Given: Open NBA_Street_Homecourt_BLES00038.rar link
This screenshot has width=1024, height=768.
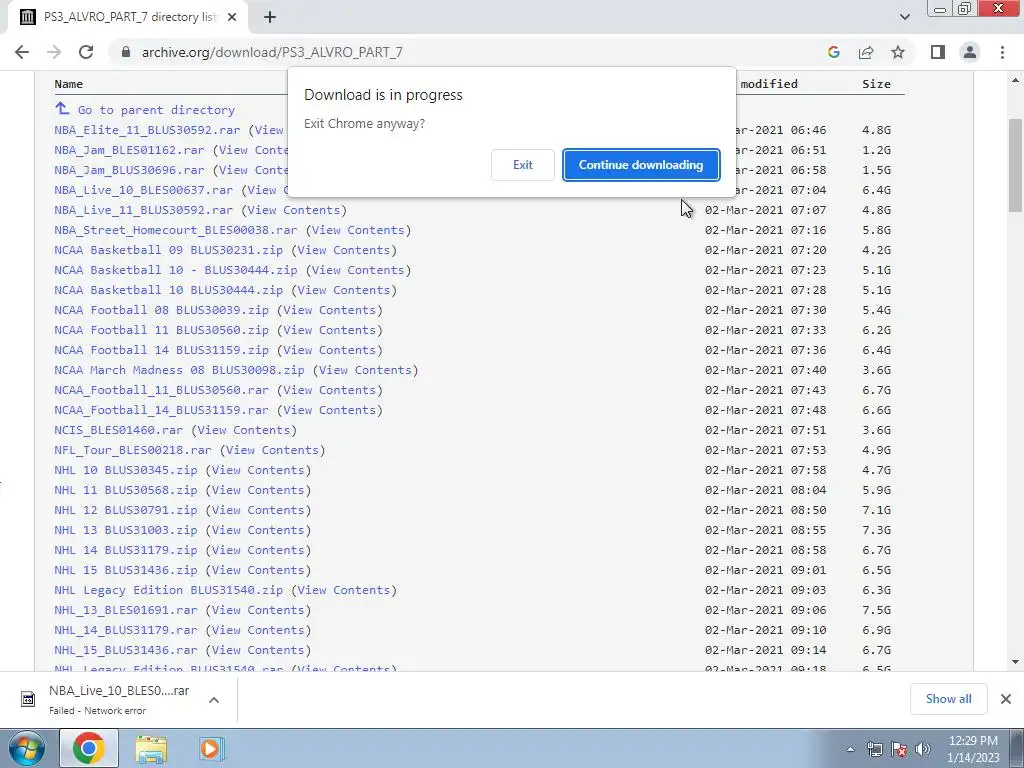Looking at the screenshot, I should pos(176,230).
